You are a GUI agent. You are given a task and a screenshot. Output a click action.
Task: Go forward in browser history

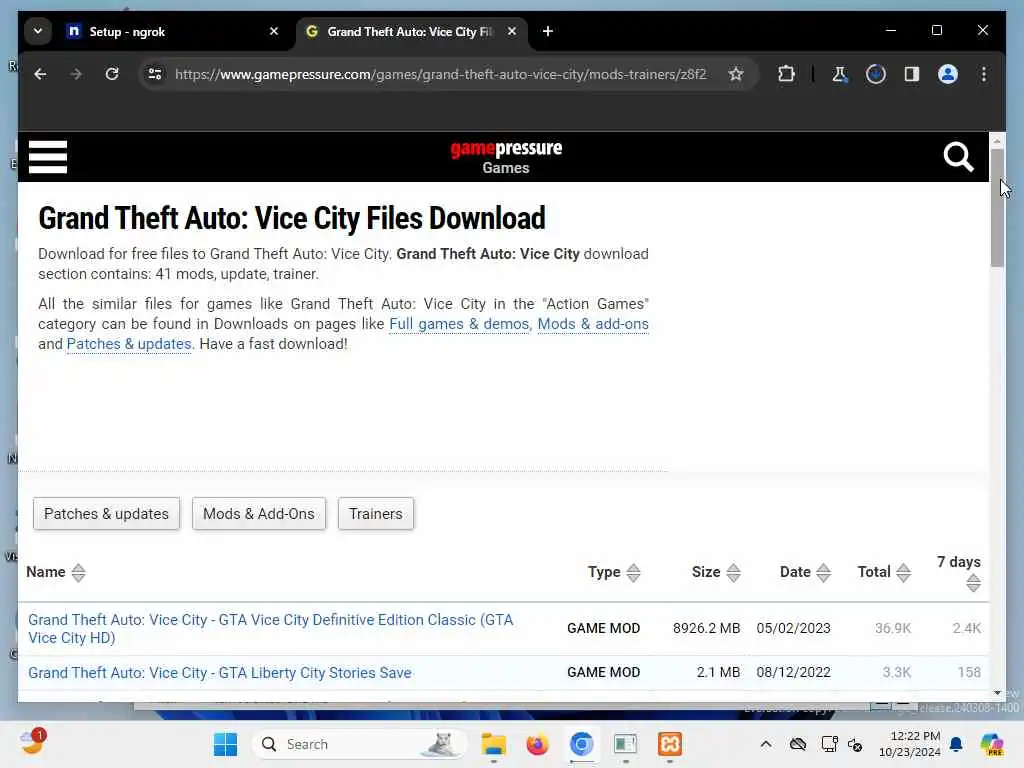click(76, 74)
